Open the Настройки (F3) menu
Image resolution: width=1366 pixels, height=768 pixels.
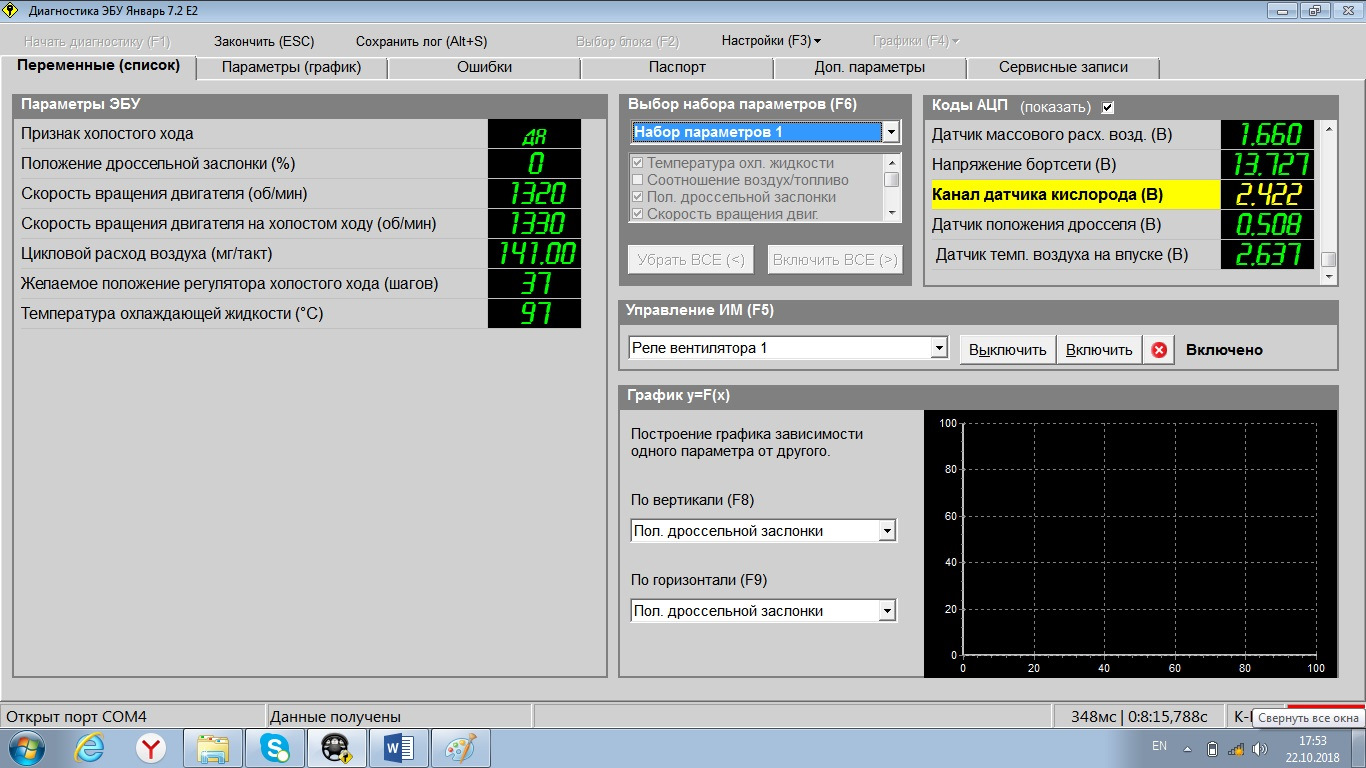click(770, 41)
